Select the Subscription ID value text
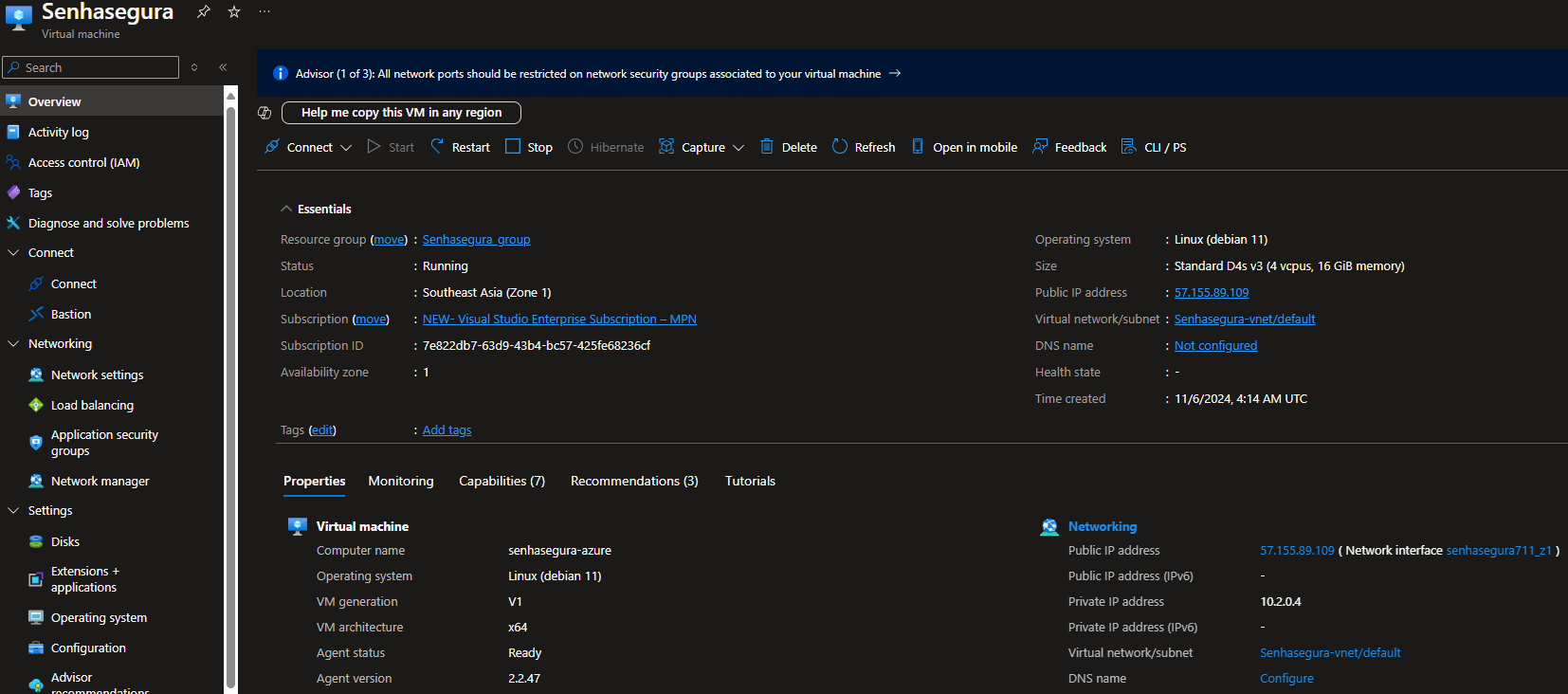The image size is (1568, 694). tap(537, 346)
